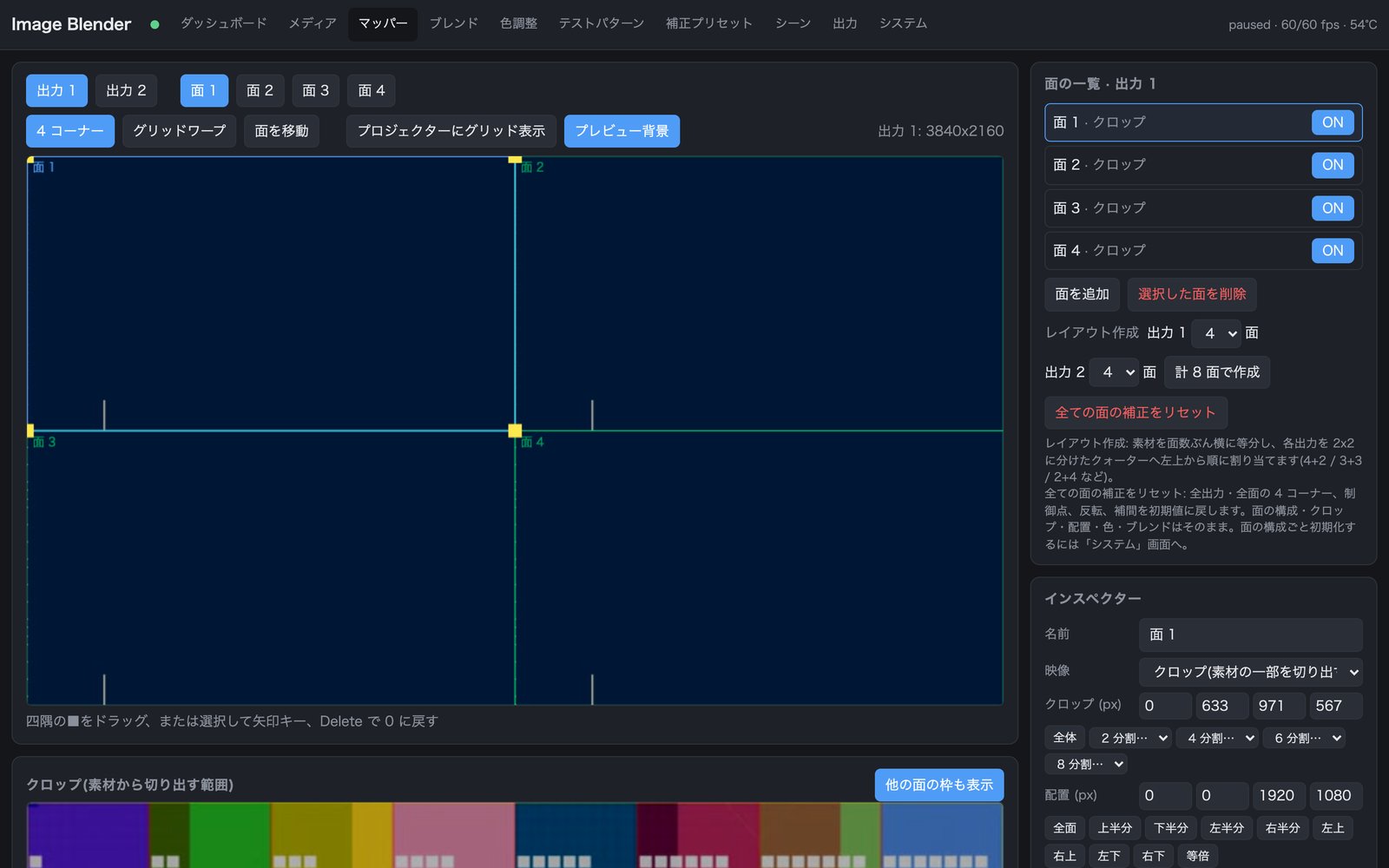Click the green status indicator dot

tap(155, 24)
